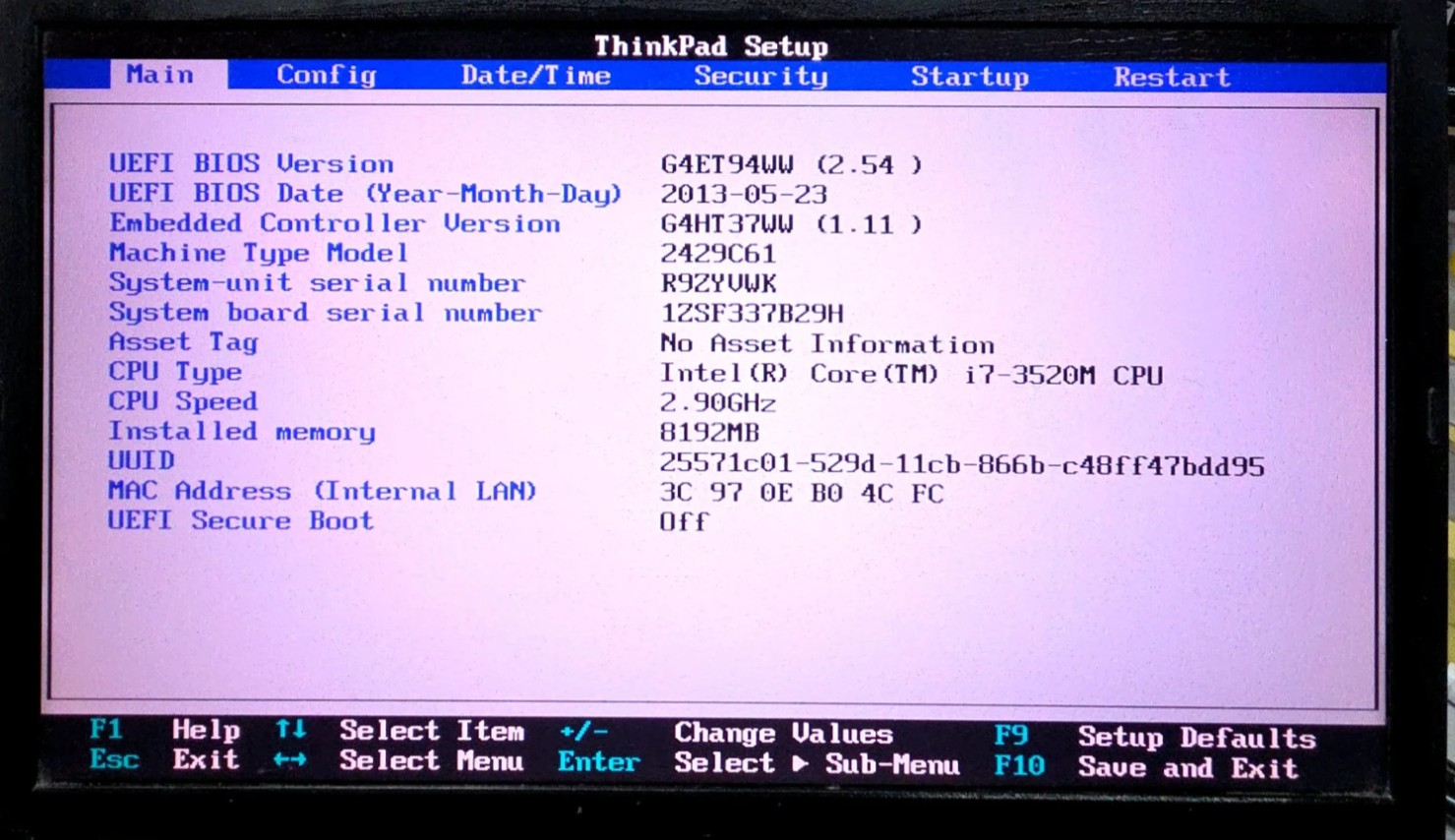Click the 'Asset Tag' label
This screenshot has width=1455, height=840.
point(183,342)
